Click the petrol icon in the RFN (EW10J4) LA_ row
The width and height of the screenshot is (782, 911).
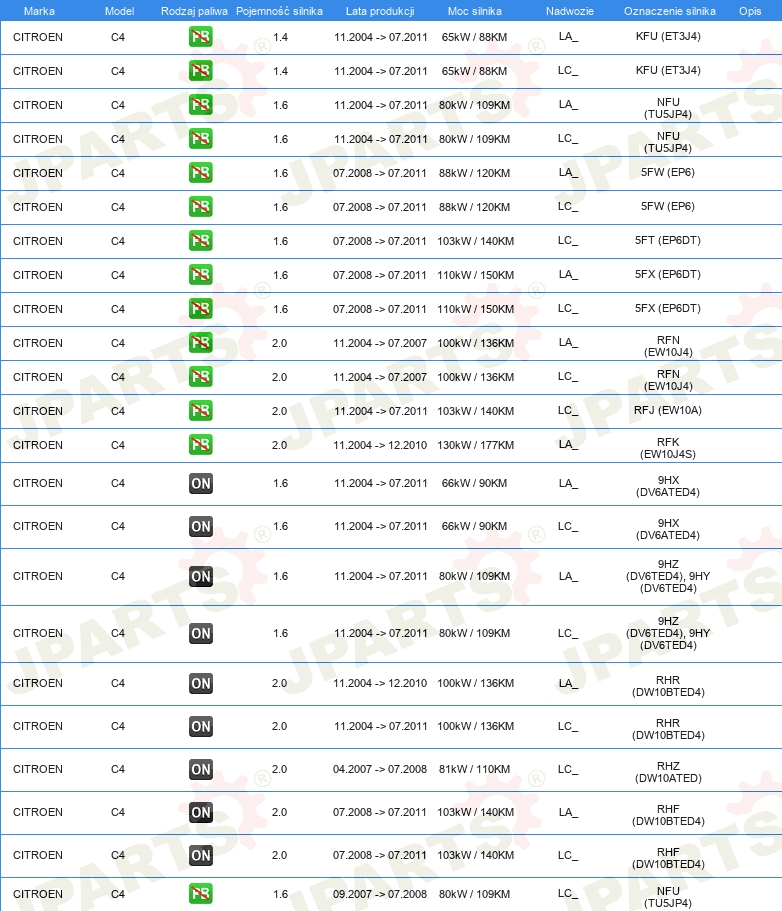200,343
